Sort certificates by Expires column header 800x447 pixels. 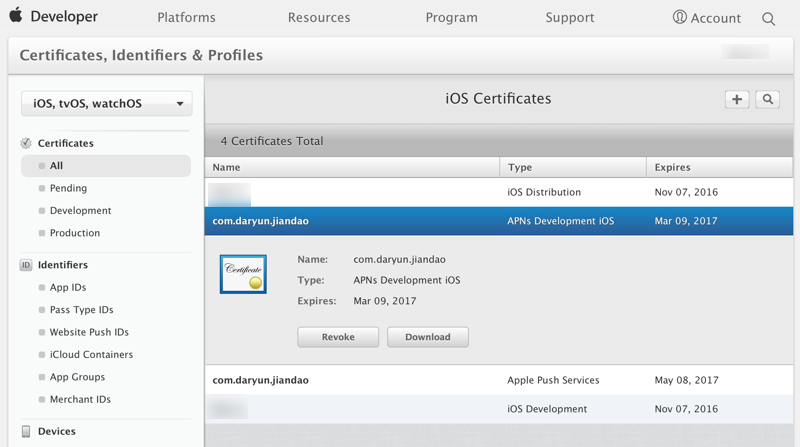[672, 167]
